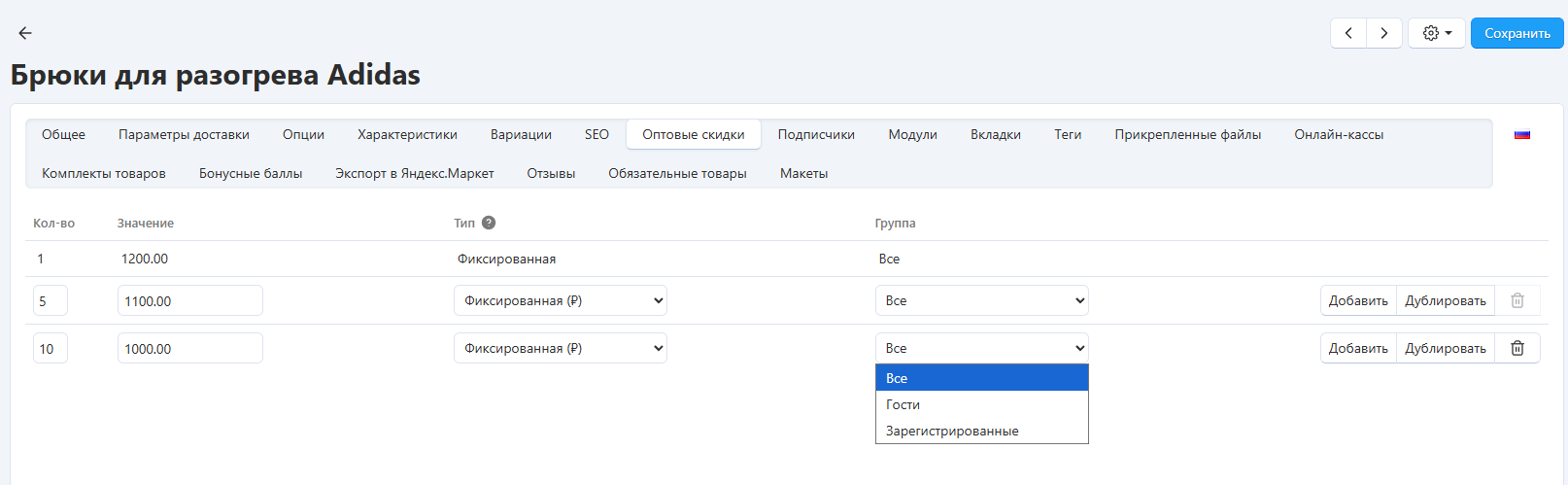The image size is (1568, 485).
Task: Open Экспорт в Яндекс.Маркет tab
Action: point(415,173)
